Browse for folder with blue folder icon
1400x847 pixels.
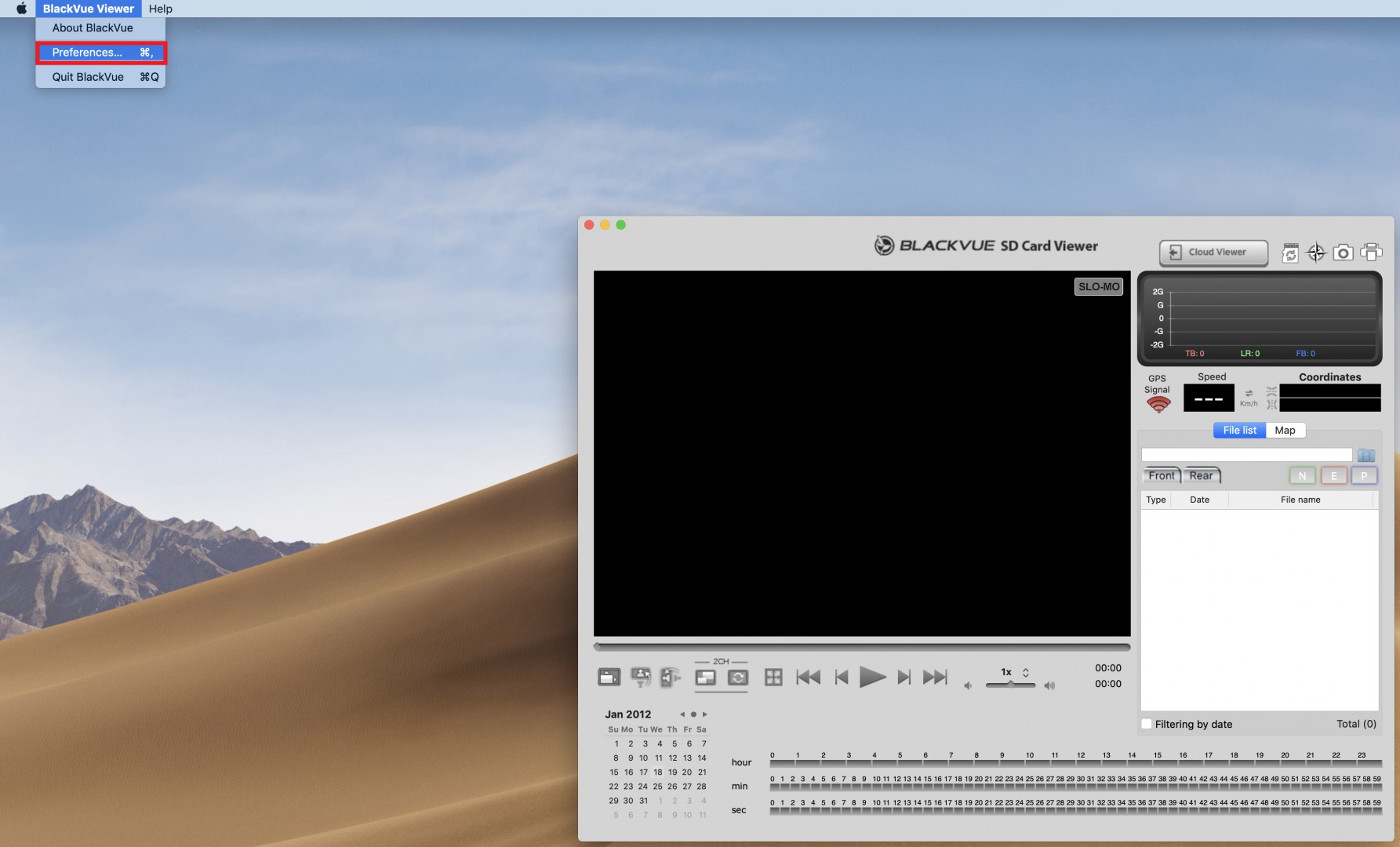click(x=1366, y=455)
